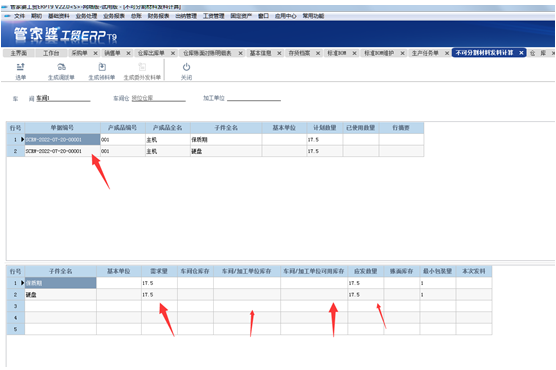Switch to the 基本信息 tab

click(x=261, y=53)
